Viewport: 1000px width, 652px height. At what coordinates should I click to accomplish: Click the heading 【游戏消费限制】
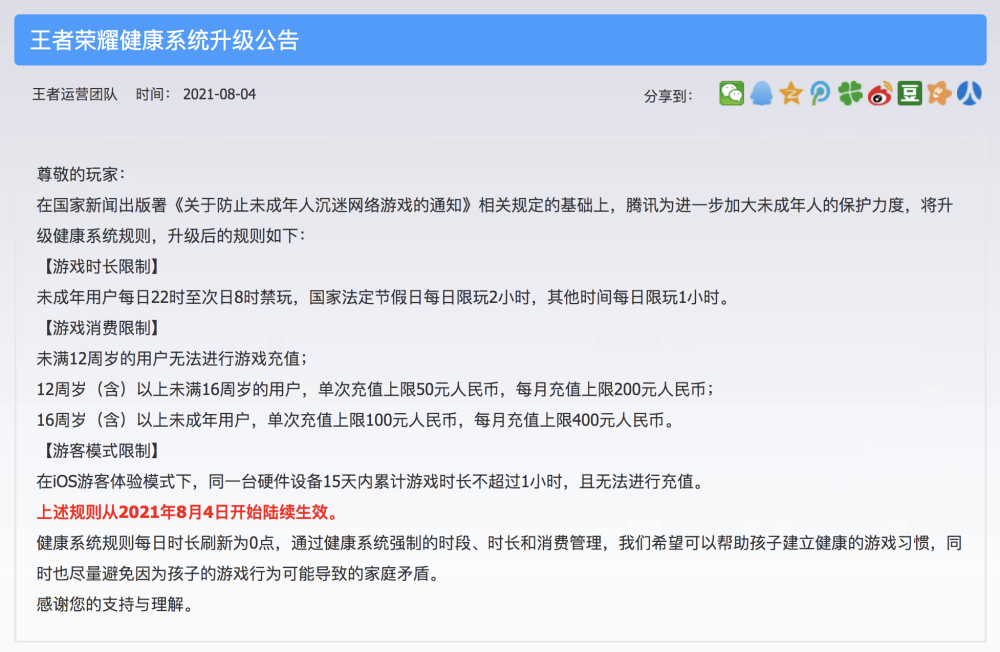click(100, 328)
